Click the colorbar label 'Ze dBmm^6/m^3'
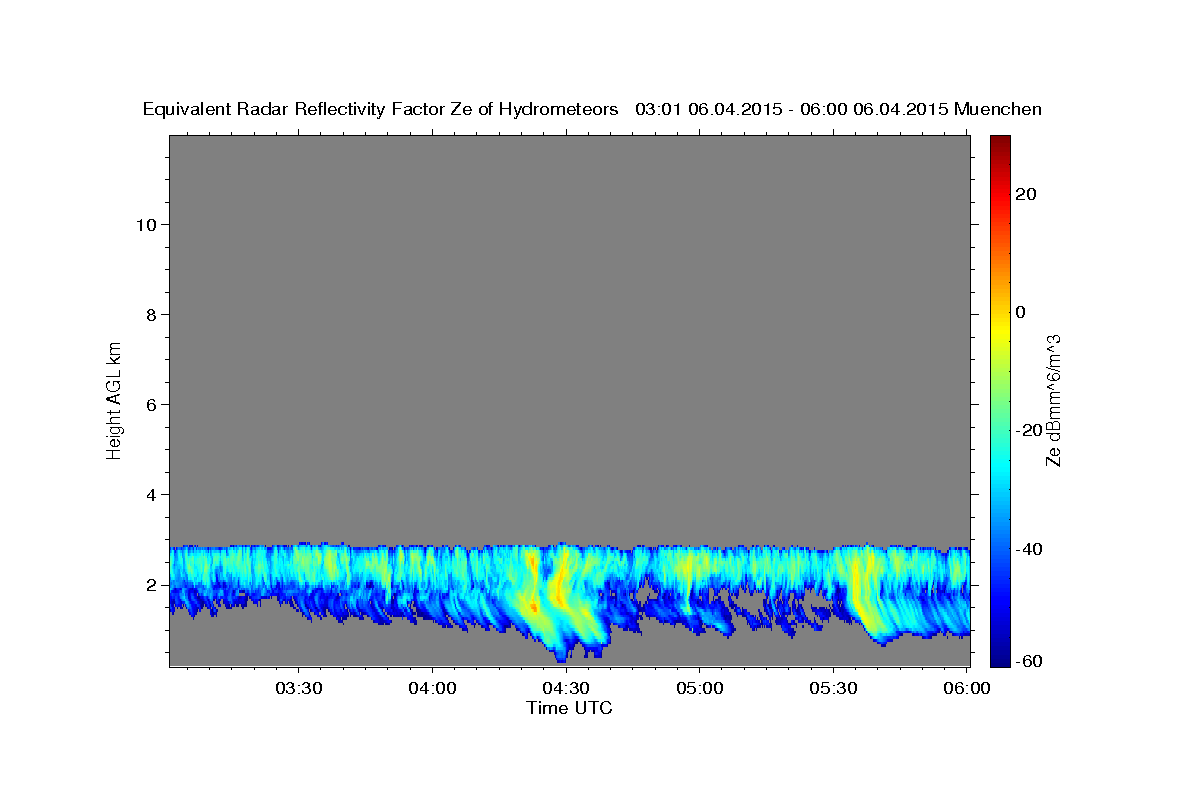 1052,400
